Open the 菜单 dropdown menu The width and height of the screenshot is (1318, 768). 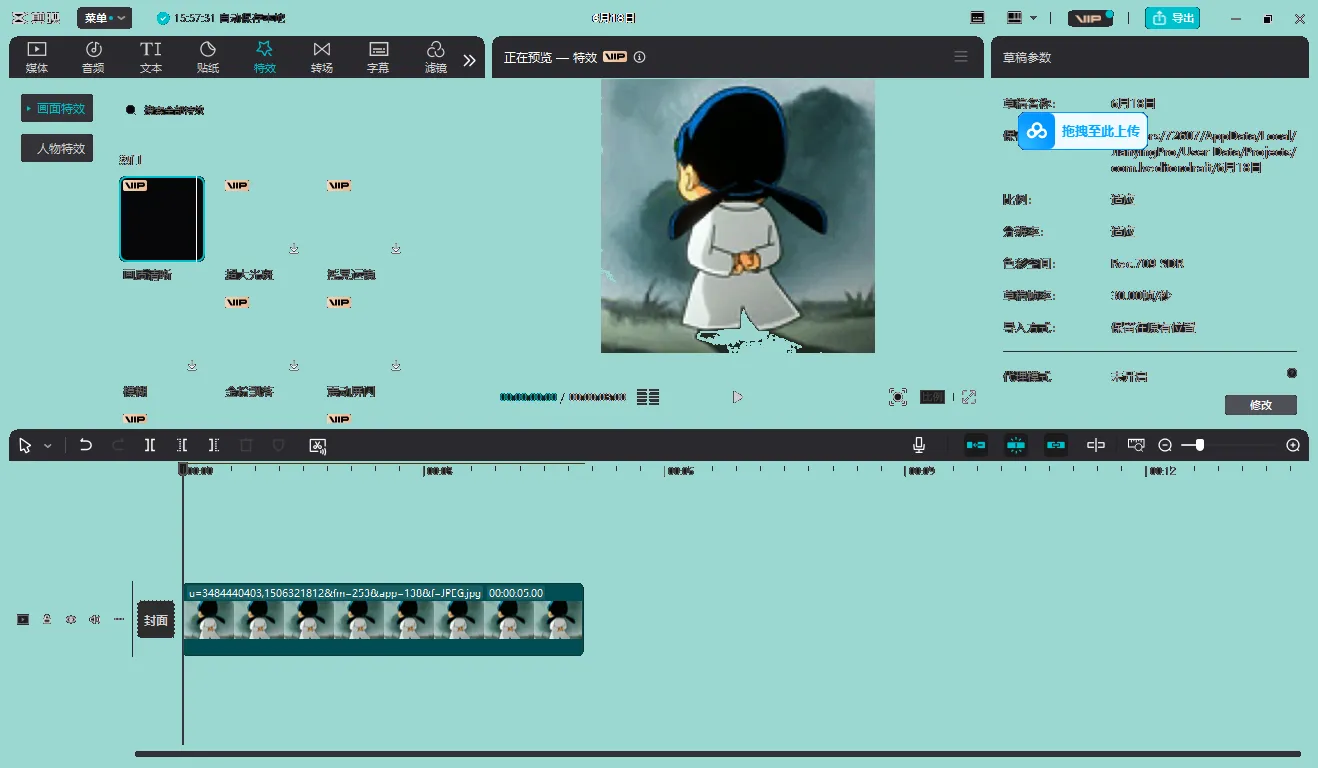click(105, 18)
